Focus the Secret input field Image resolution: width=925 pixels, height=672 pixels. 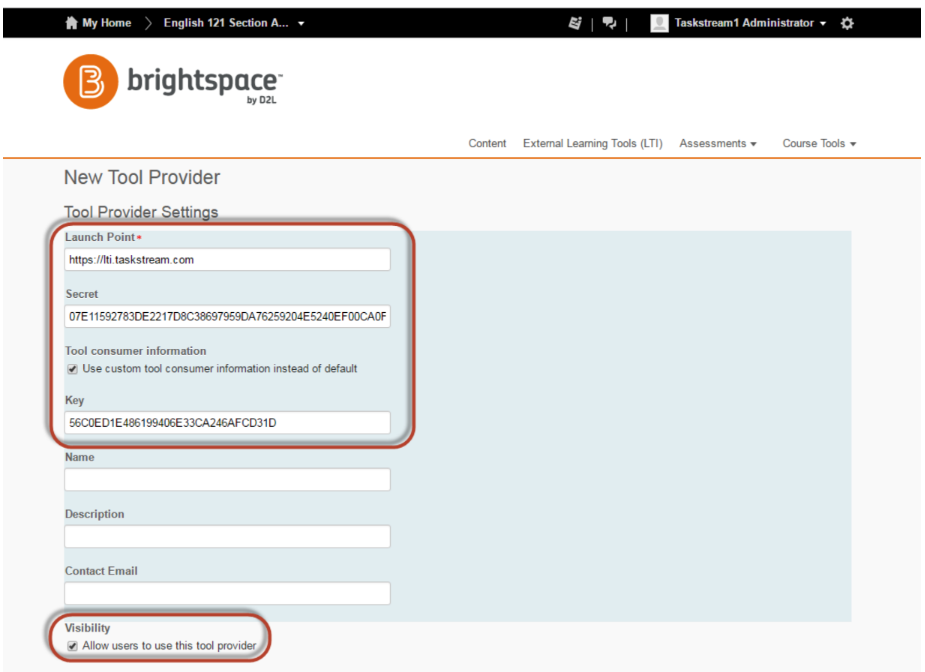coord(227,316)
